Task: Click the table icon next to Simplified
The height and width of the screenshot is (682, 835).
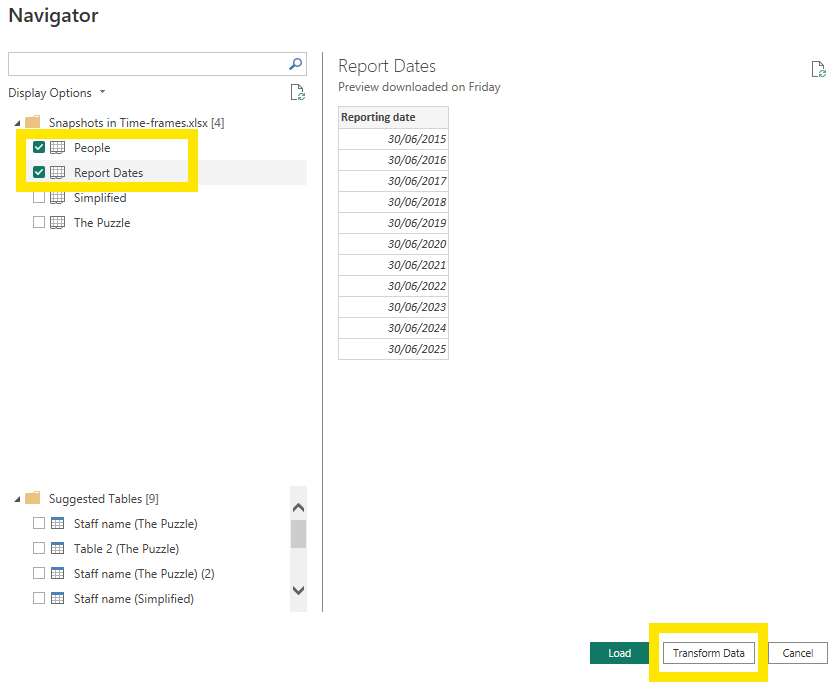Action: pyautogui.click(x=57, y=198)
